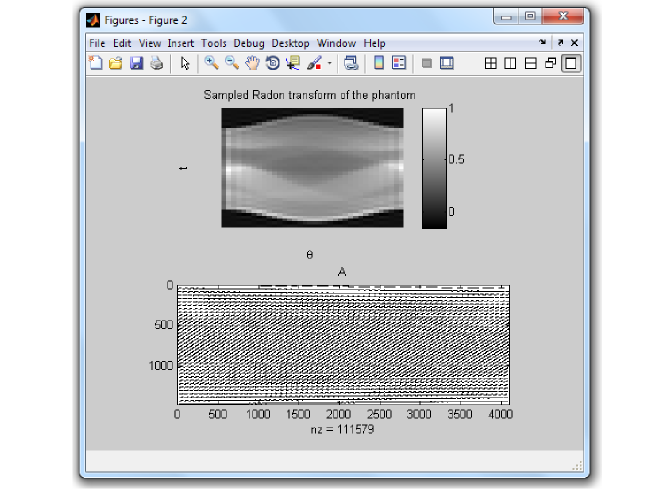This screenshot has height=498, width=664.
Task: Open the Insert menu
Action: pos(181,43)
